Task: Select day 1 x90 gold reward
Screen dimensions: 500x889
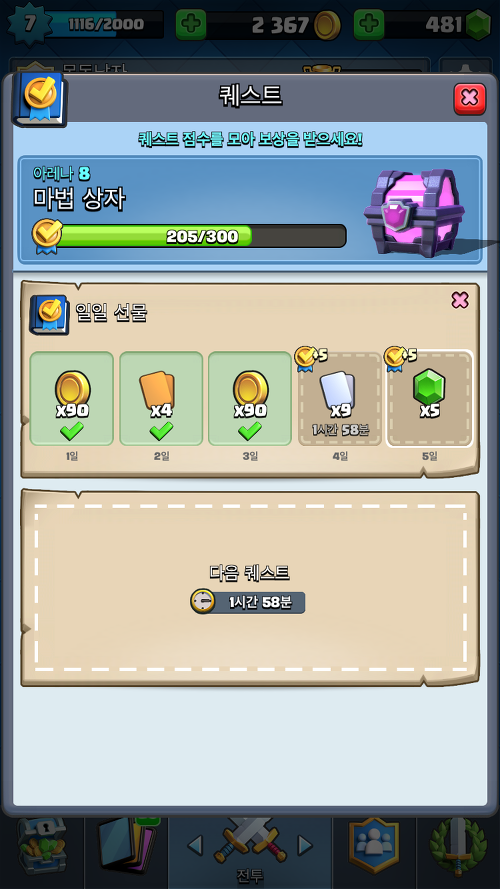Action: [x=71, y=399]
